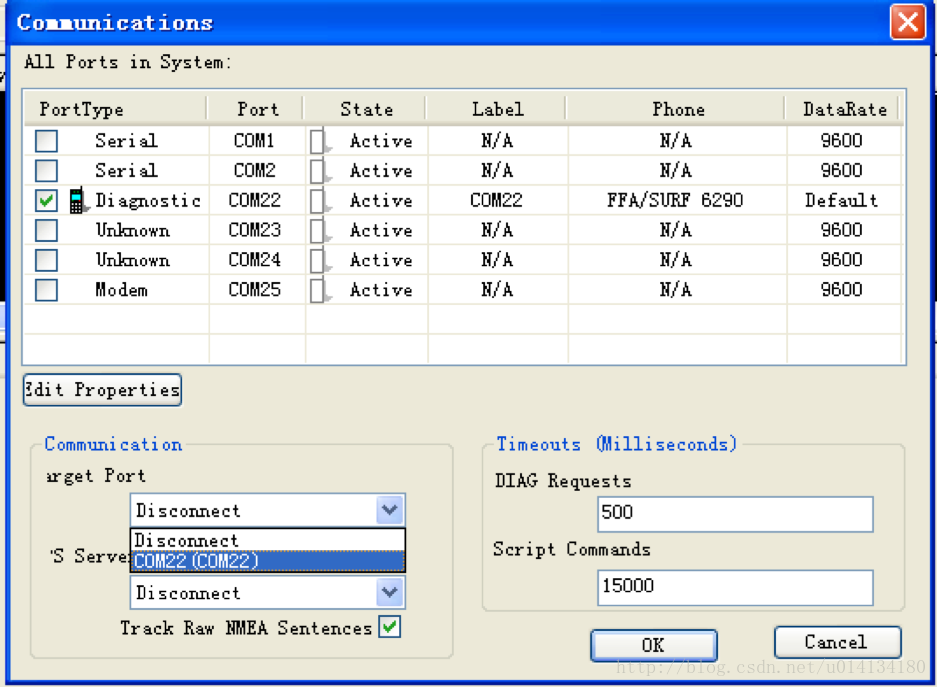Select COM22 (COM22) from the dropdown list
937x687 pixels.
click(x=268, y=561)
